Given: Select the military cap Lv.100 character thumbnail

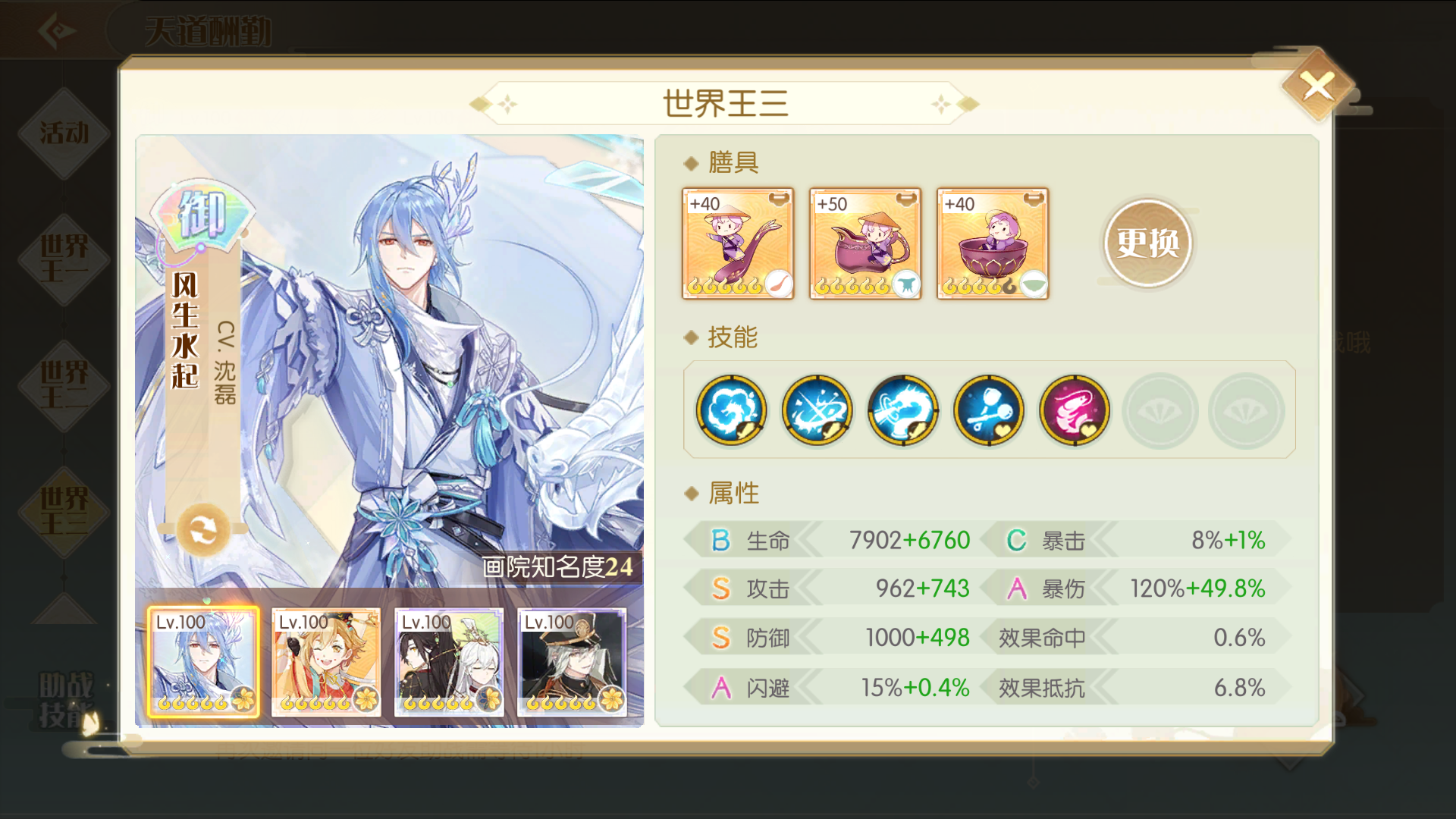Looking at the screenshot, I should click(572, 662).
